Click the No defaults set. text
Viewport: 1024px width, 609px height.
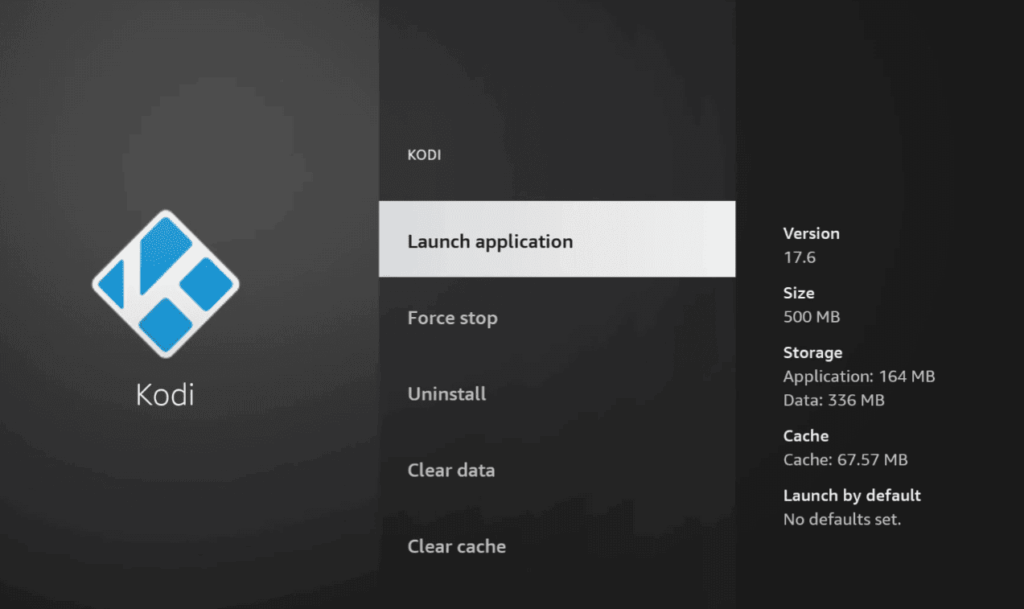point(842,520)
